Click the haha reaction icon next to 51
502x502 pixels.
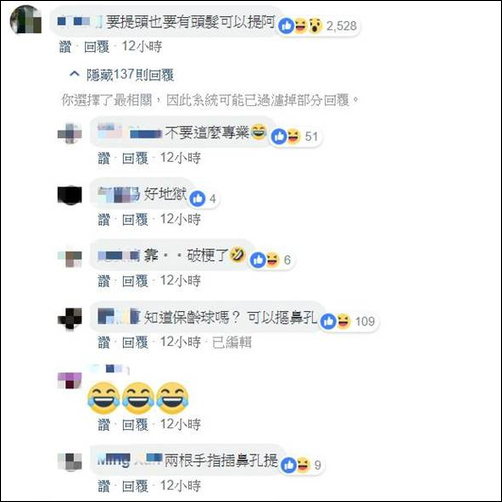tap(293, 136)
